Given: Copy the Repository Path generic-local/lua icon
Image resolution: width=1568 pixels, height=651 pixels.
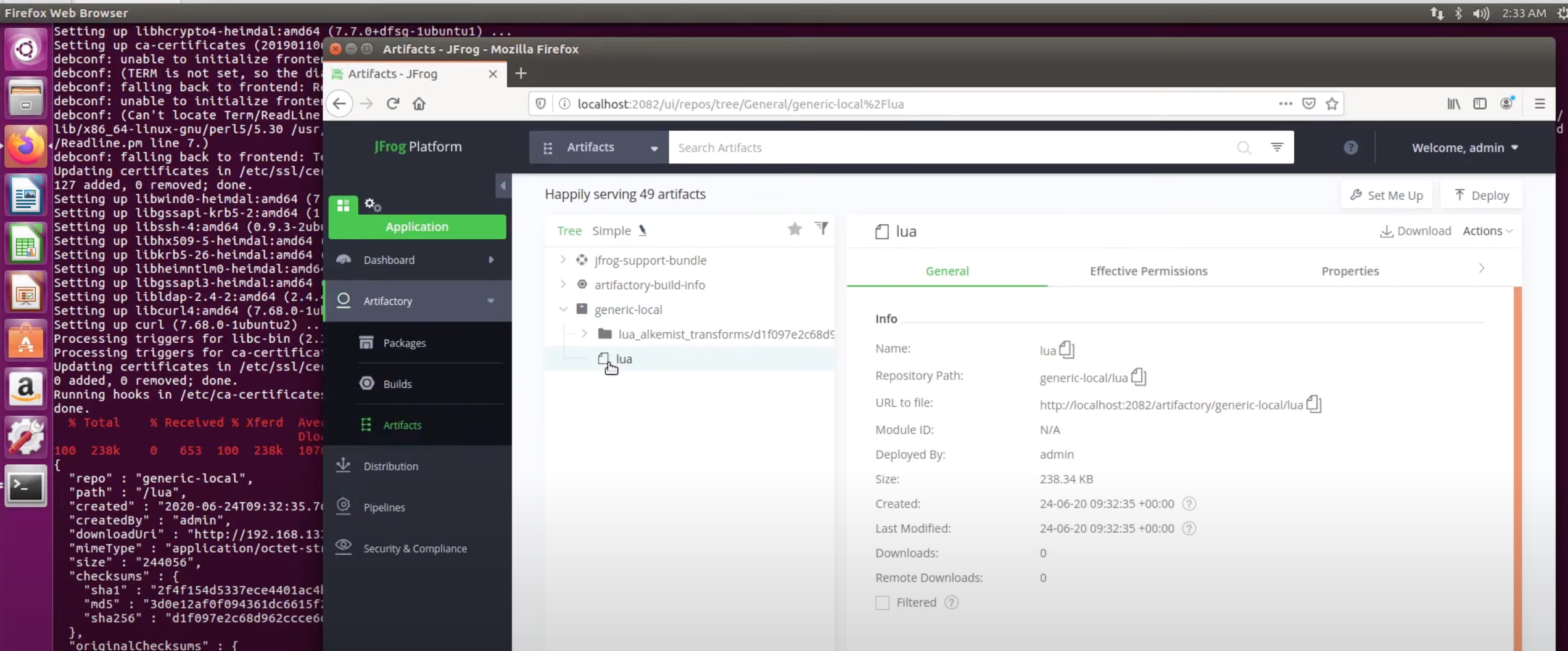Looking at the screenshot, I should click(1139, 377).
